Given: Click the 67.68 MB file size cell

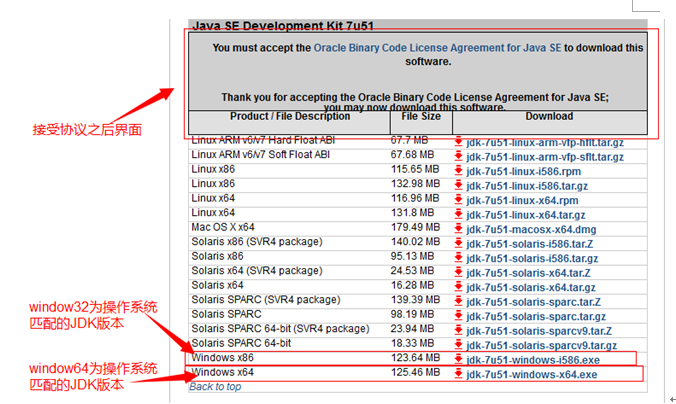Looking at the screenshot, I should (x=412, y=155).
